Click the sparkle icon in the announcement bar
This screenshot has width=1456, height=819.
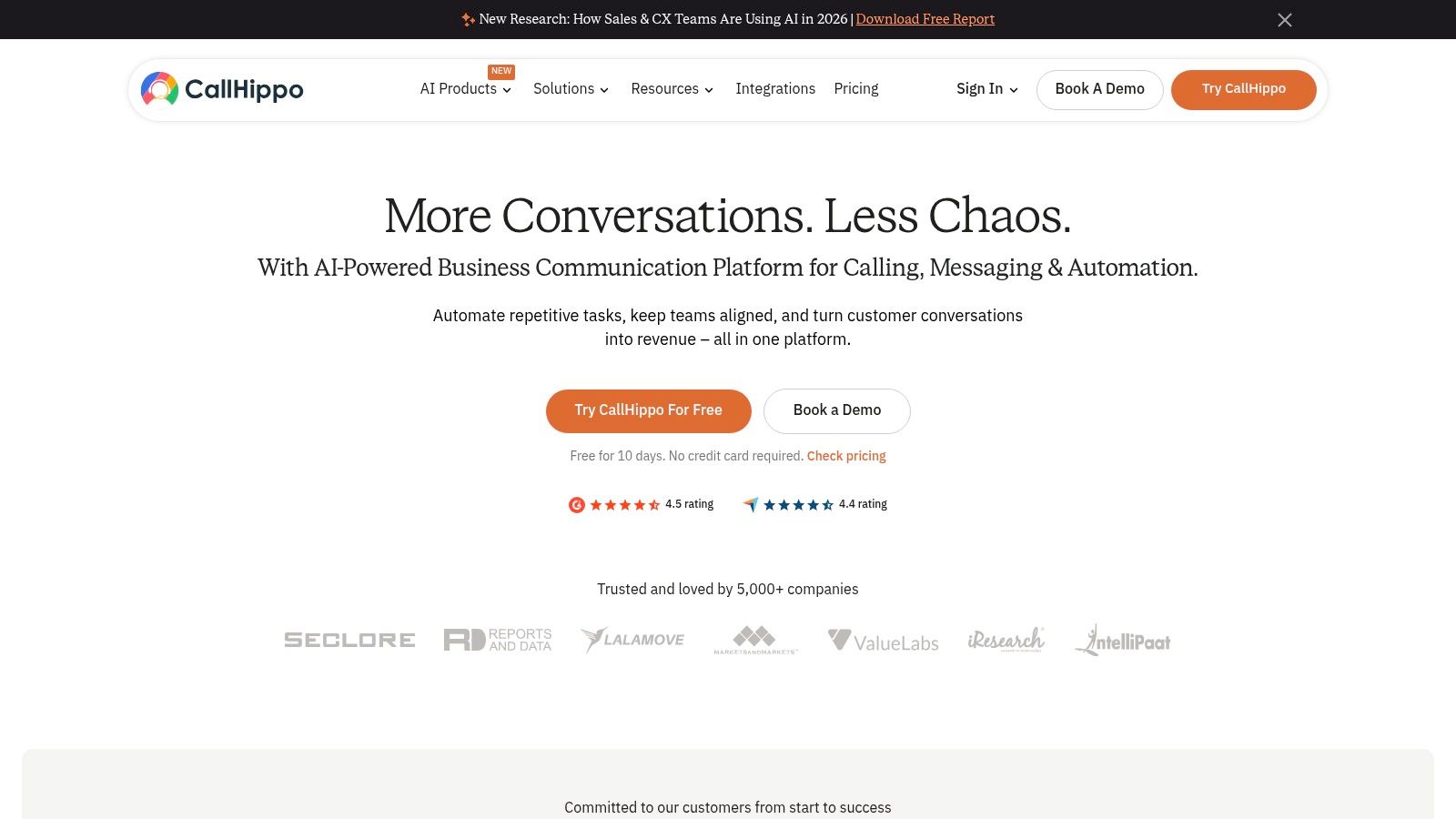(468, 19)
